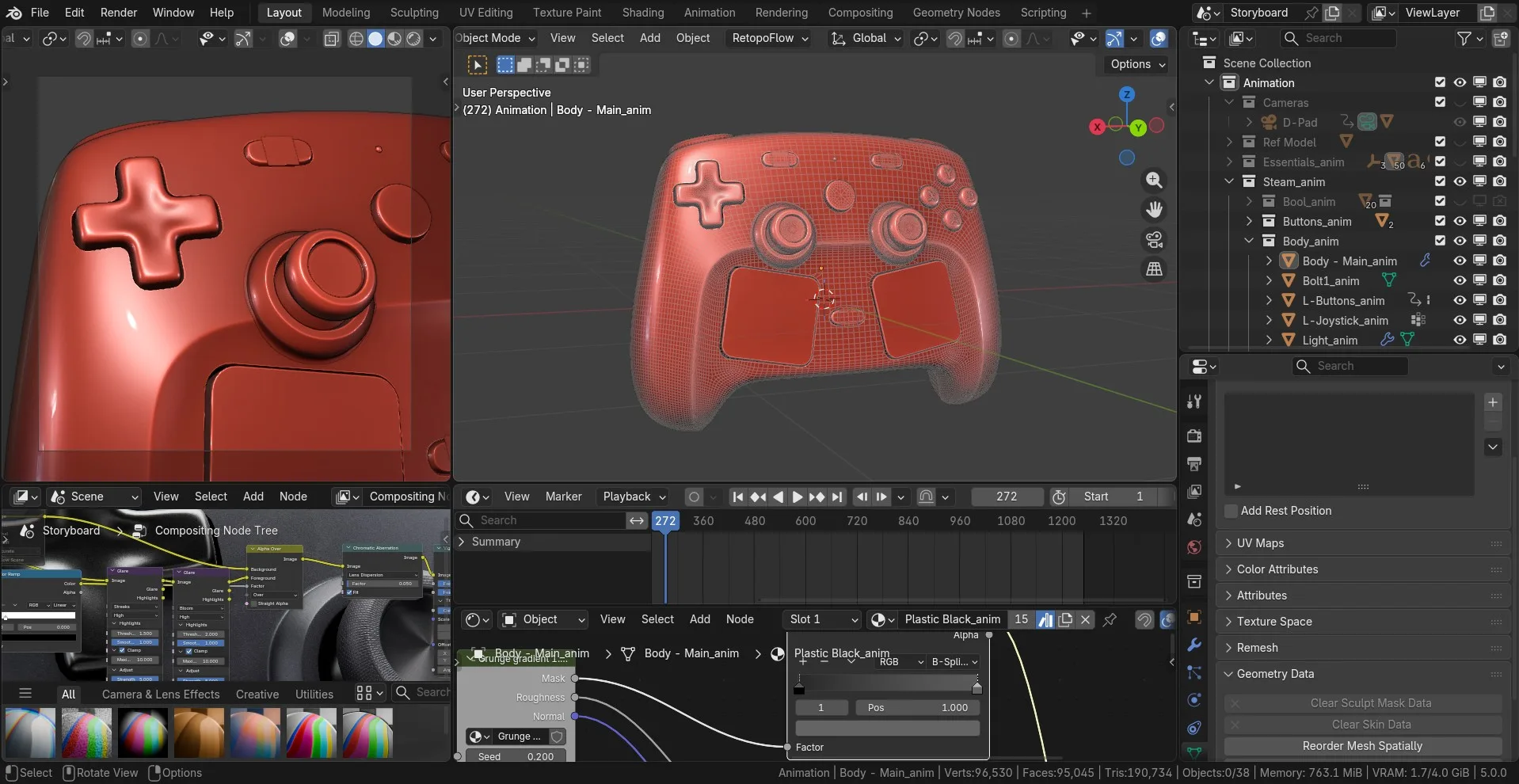Open the Object properties tab
1519x784 pixels.
1194,617
